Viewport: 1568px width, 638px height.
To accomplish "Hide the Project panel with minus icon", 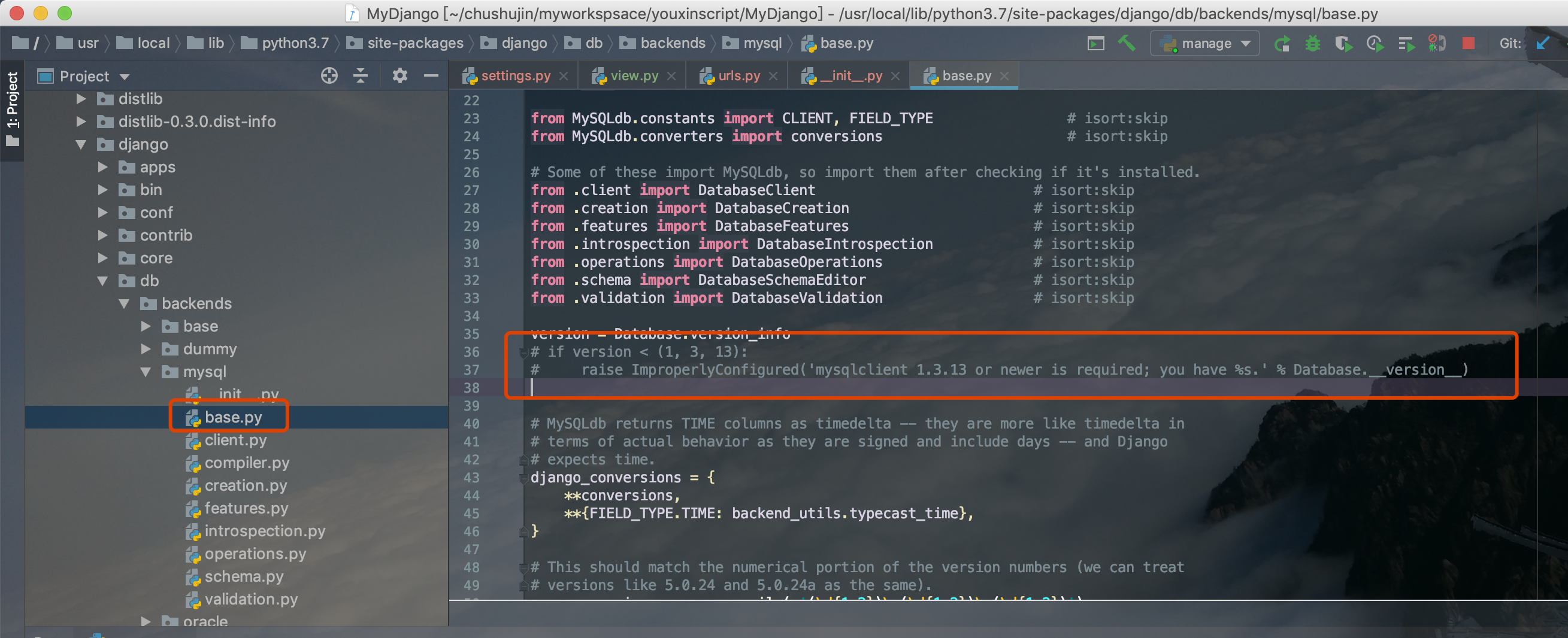I will click(x=431, y=75).
